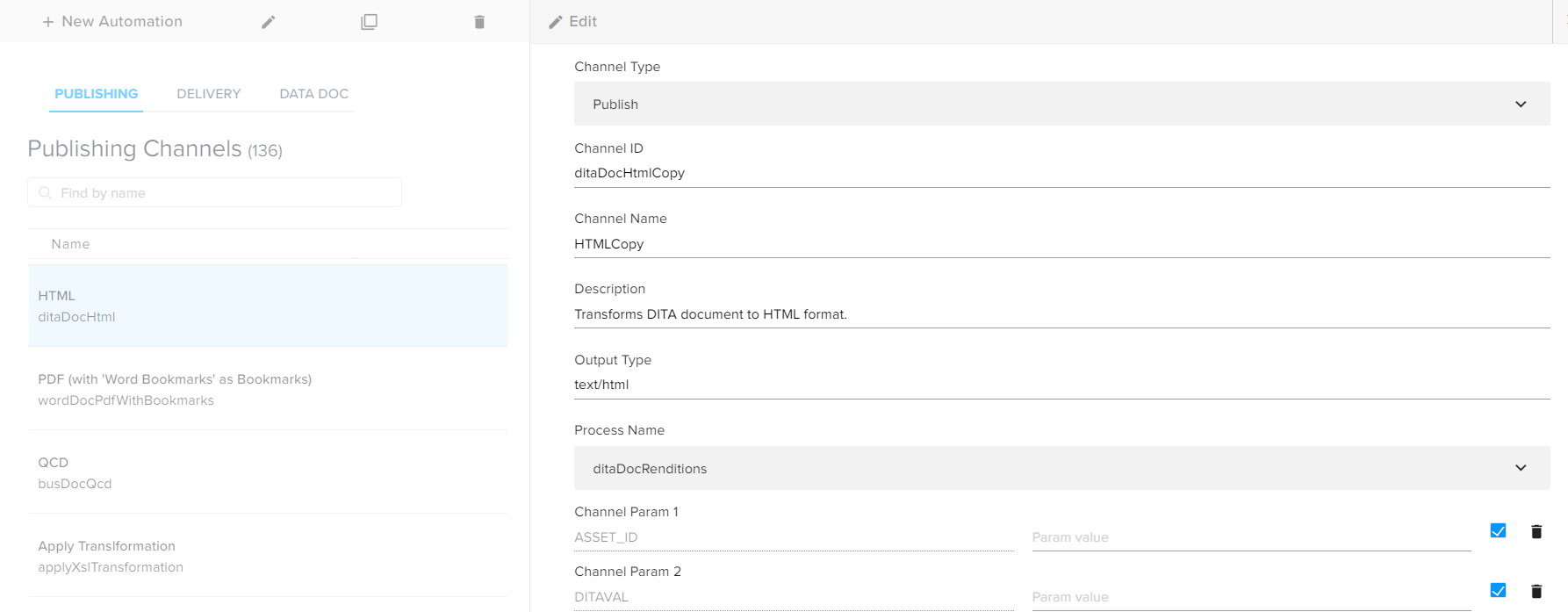Select the Apply Transformation channel

point(268,556)
